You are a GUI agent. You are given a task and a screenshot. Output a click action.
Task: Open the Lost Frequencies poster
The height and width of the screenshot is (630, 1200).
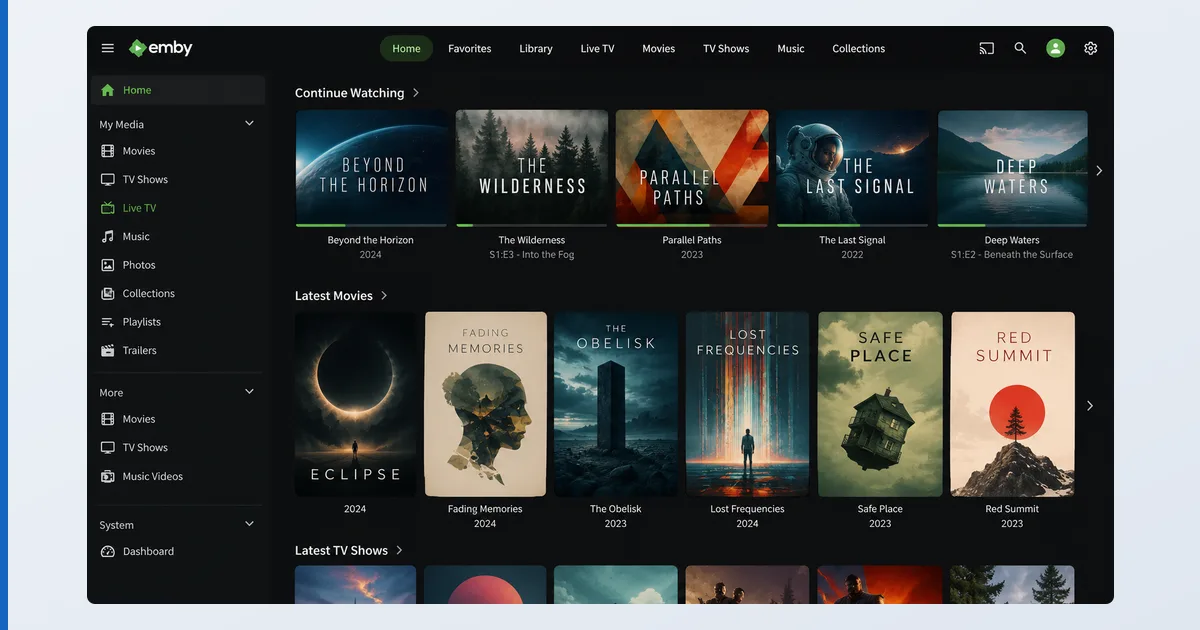click(747, 405)
